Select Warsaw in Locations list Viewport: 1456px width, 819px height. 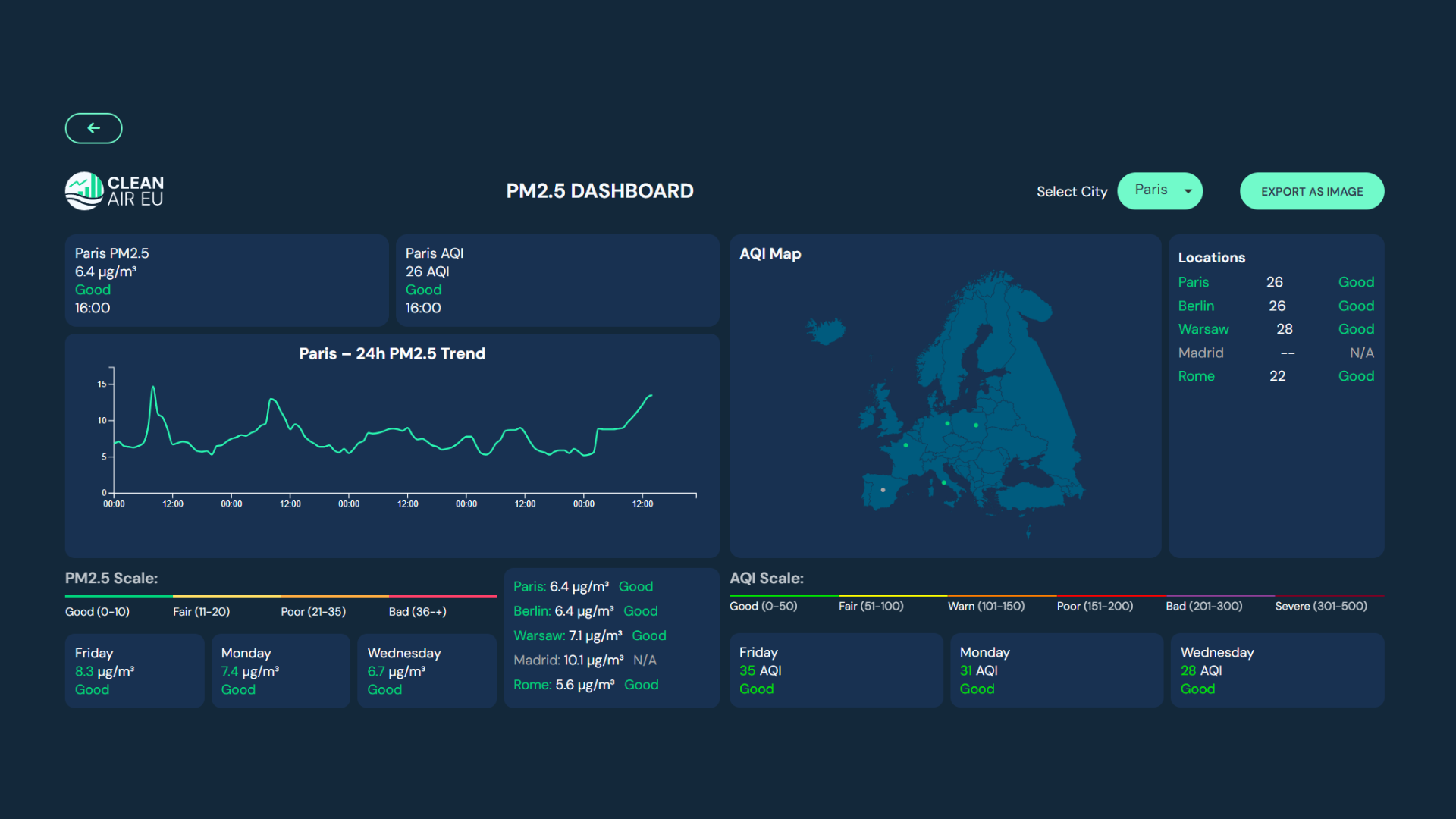1203,329
